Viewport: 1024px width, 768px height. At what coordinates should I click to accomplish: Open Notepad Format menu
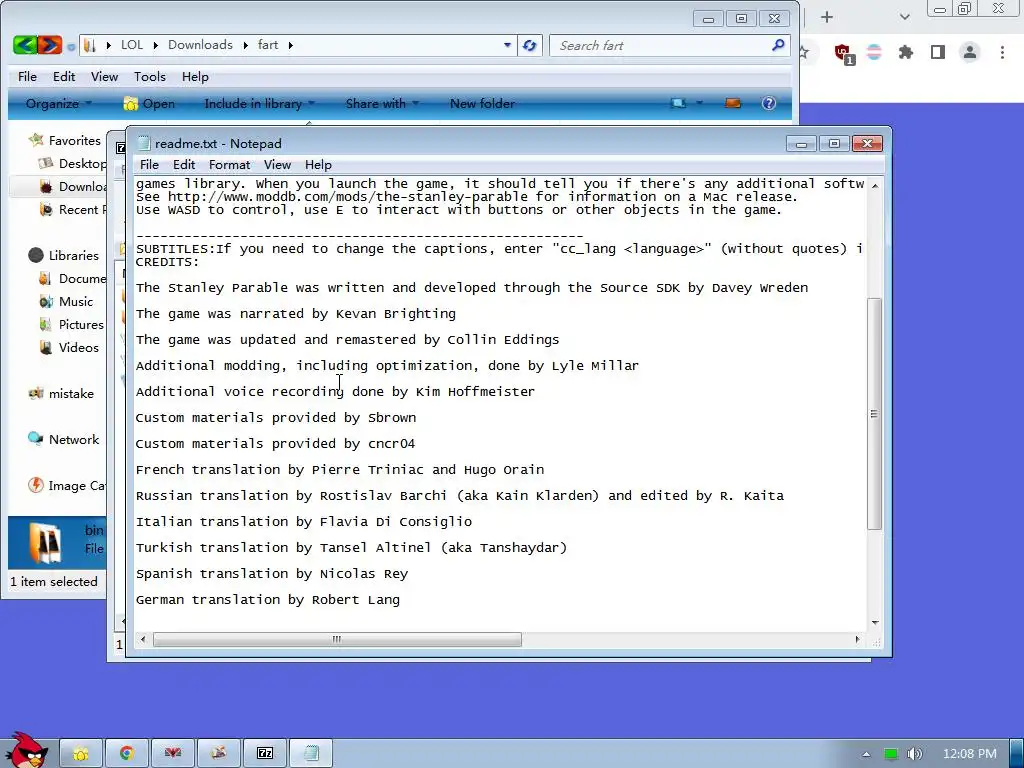tap(229, 165)
